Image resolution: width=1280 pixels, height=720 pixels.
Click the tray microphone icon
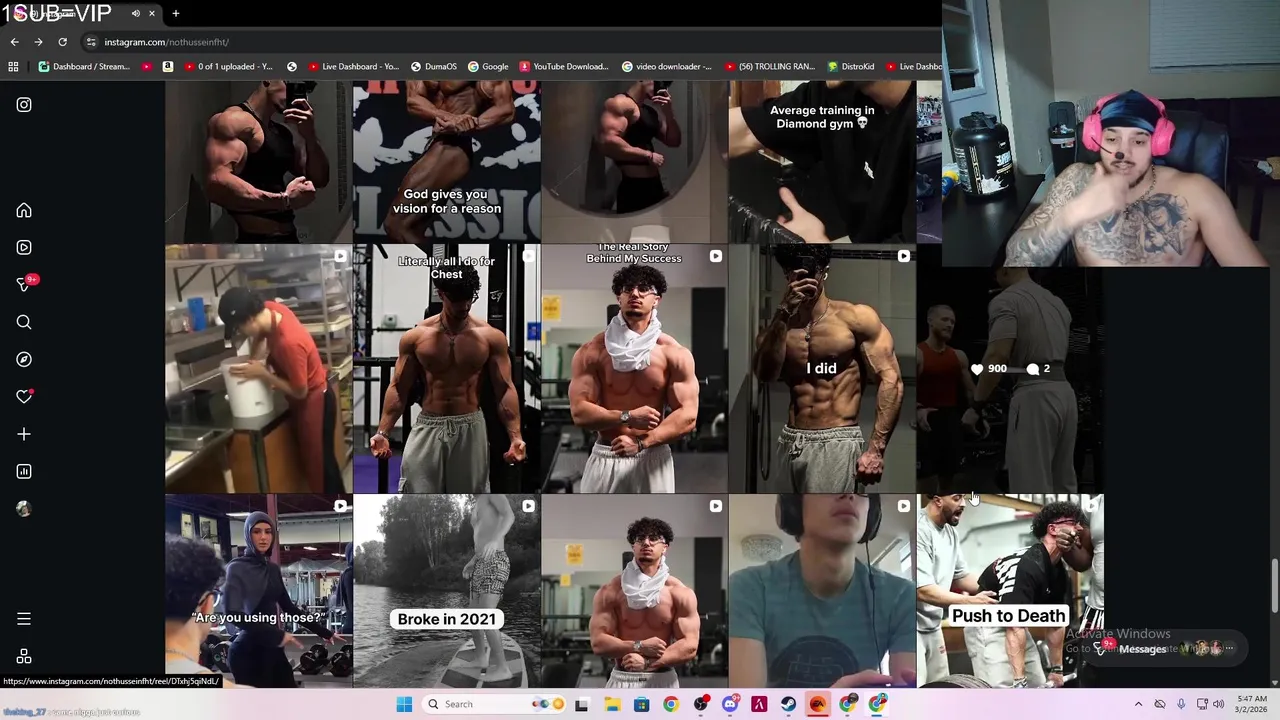click(x=1181, y=704)
